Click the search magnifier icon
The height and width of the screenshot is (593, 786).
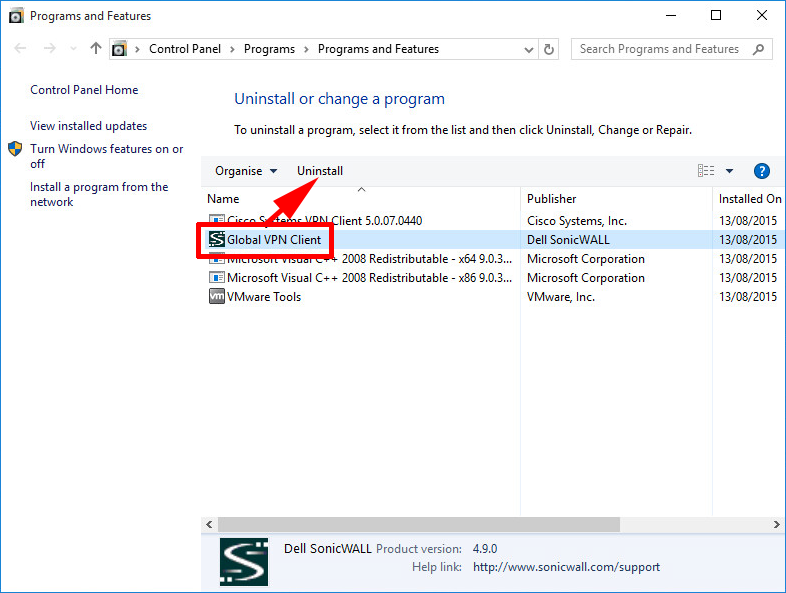[759, 49]
